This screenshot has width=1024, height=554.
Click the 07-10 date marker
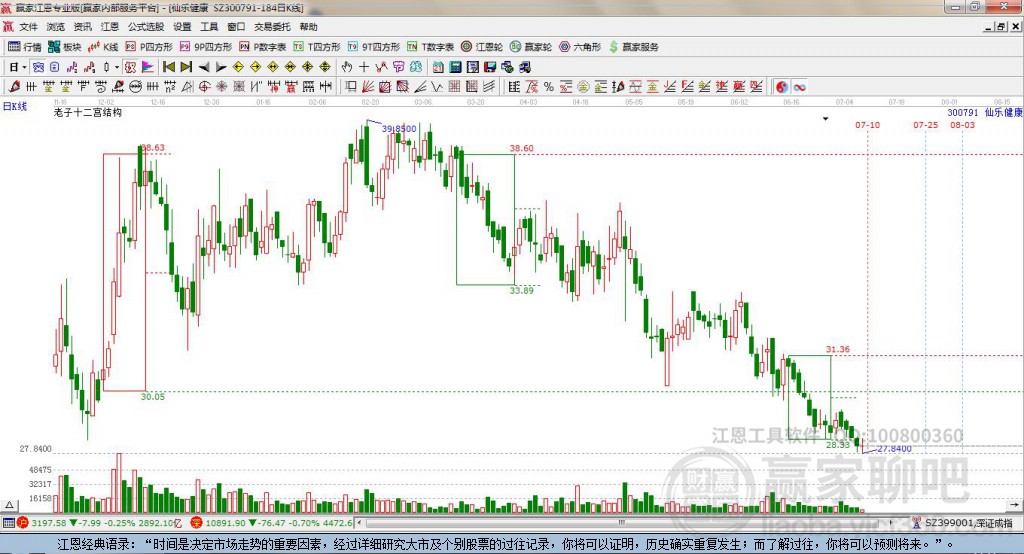867,125
